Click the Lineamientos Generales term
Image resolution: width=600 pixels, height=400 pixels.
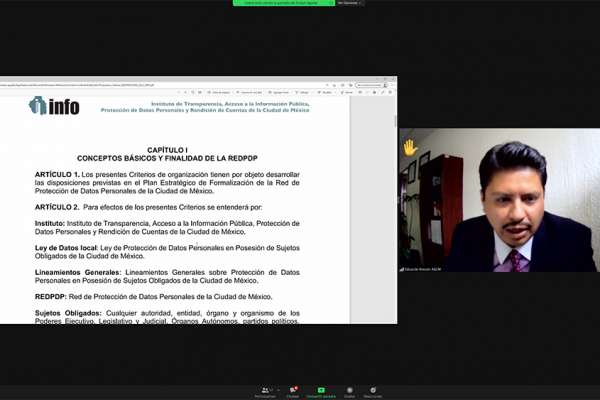coord(78,273)
